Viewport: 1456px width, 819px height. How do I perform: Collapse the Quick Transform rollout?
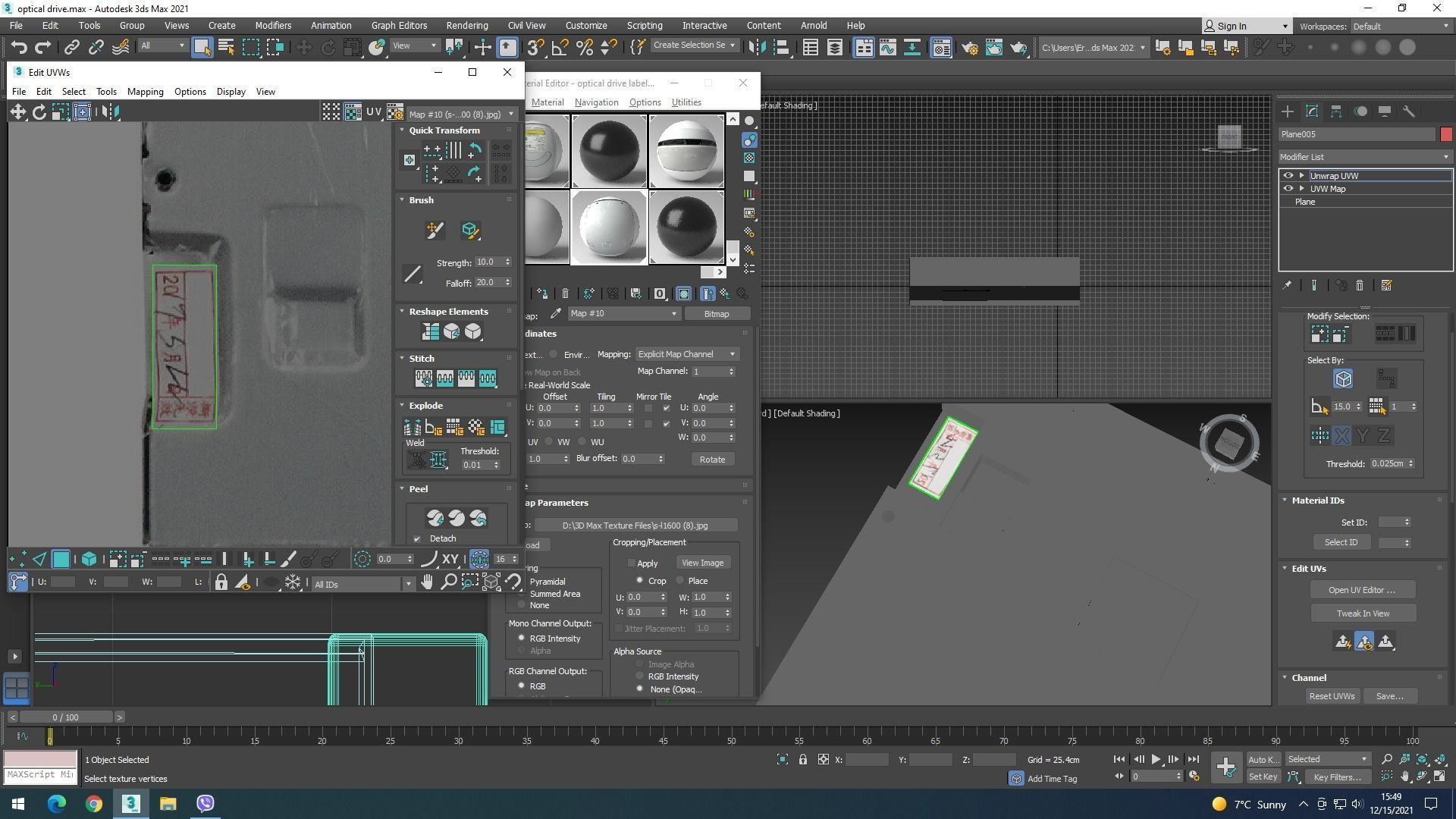402,130
